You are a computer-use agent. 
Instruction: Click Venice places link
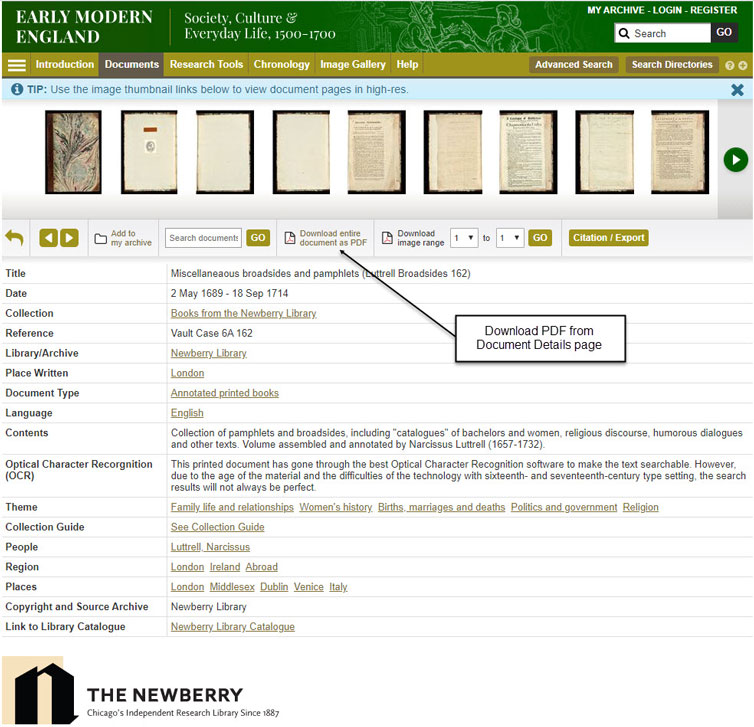pyautogui.click(x=309, y=587)
